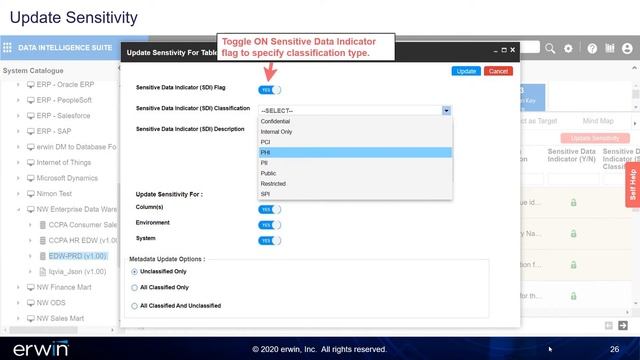Select the Unclassified Only radio button
Image resolution: width=640 pixels, height=360 pixels.
click(x=134, y=271)
